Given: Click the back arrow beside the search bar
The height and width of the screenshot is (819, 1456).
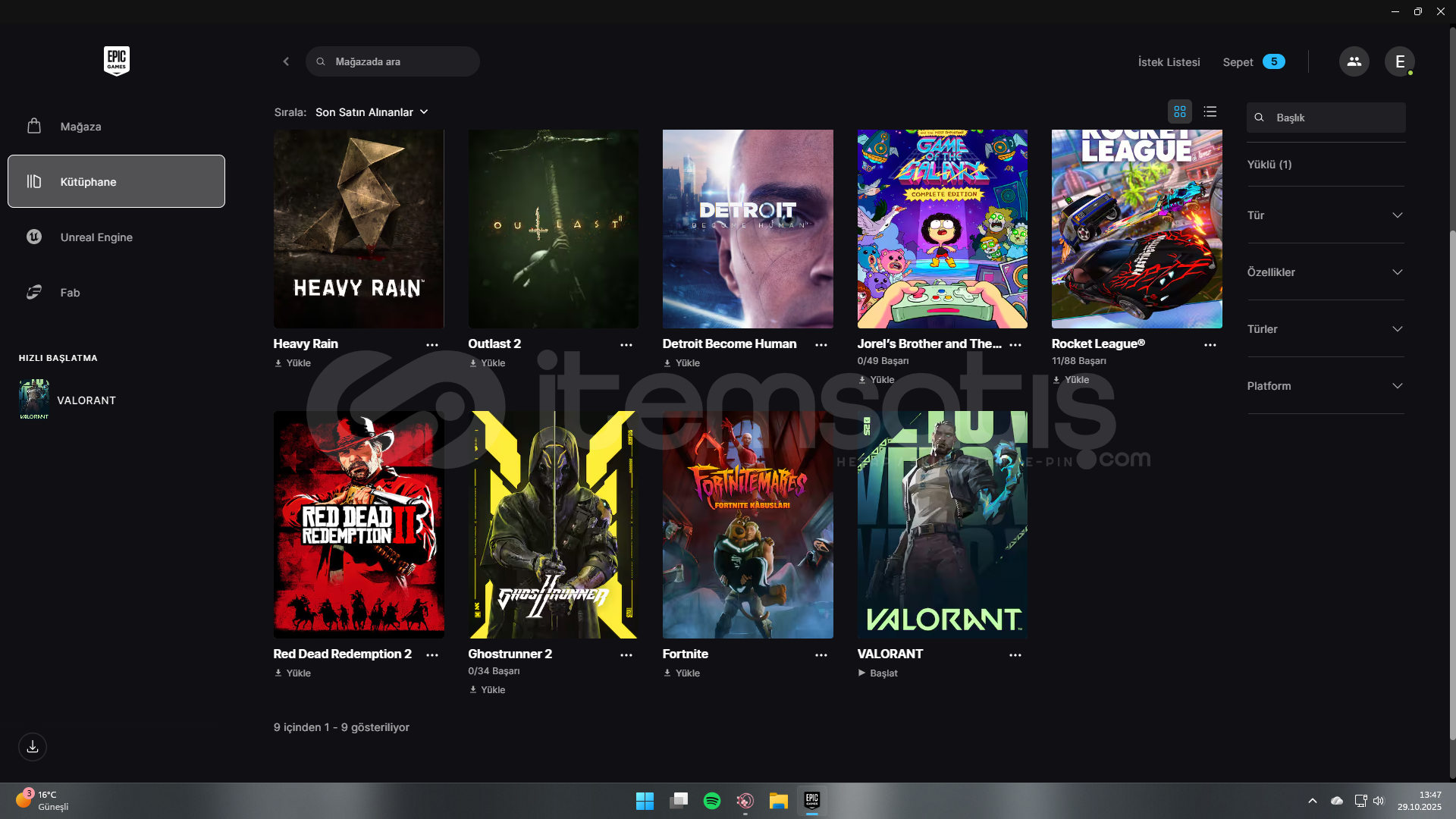Looking at the screenshot, I should 286,61.
